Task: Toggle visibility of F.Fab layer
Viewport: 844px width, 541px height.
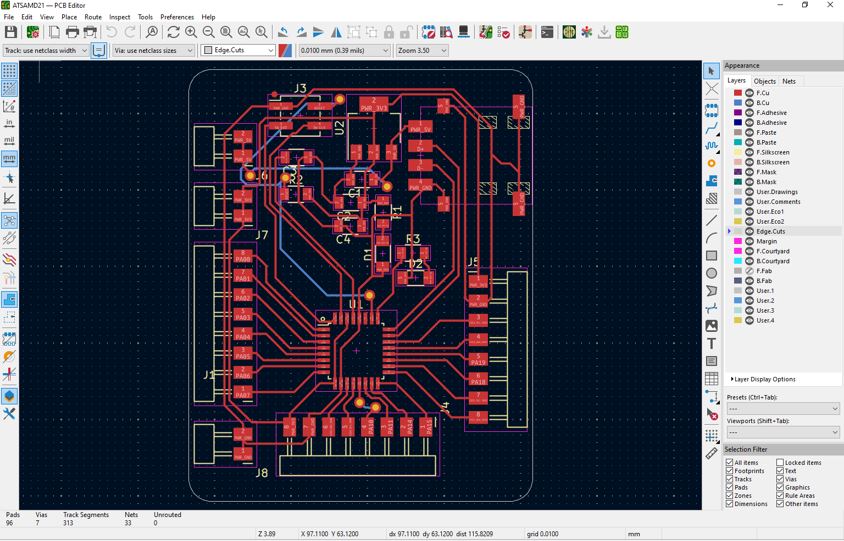Action: (x=749, y=271)
